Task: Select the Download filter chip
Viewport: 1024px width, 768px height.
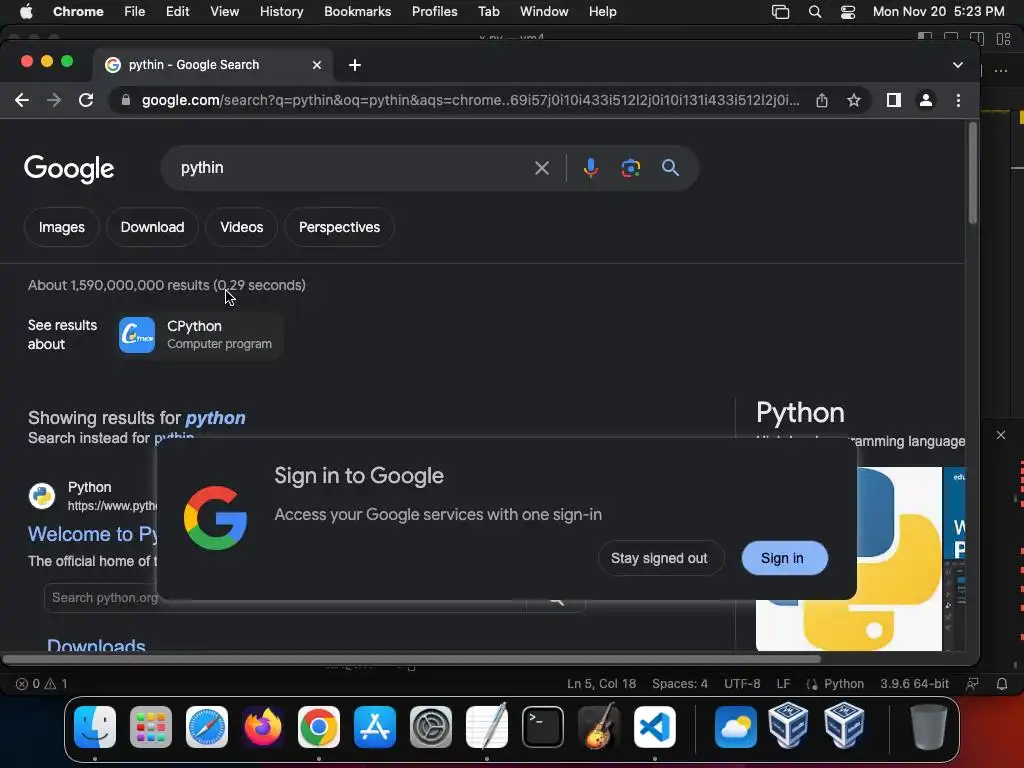Action: coord(152,227)
